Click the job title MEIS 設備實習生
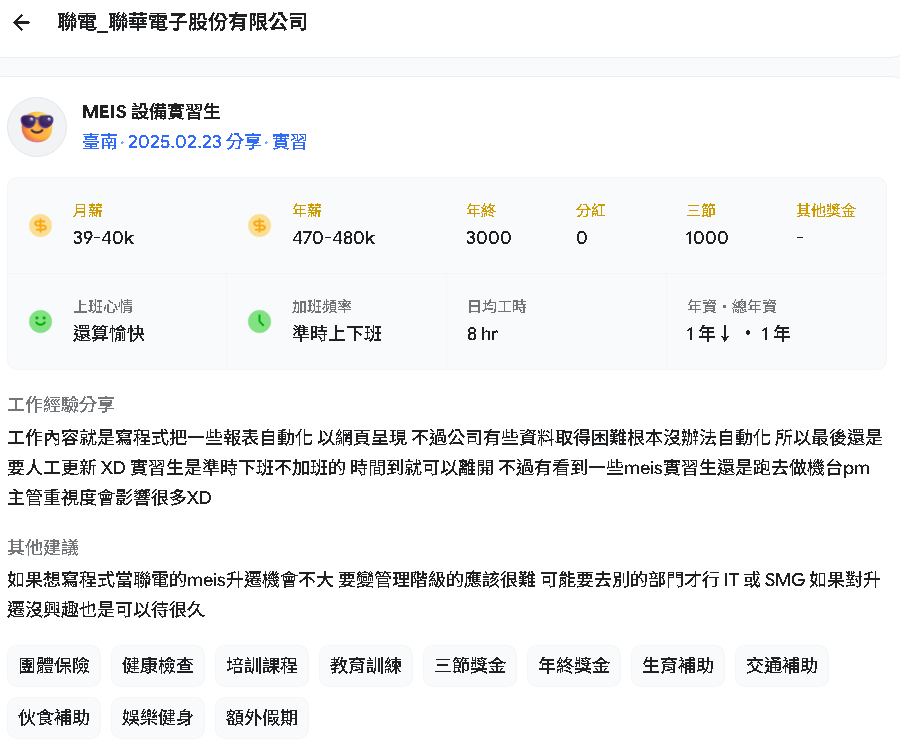The image size is (900, 743). 151,112
